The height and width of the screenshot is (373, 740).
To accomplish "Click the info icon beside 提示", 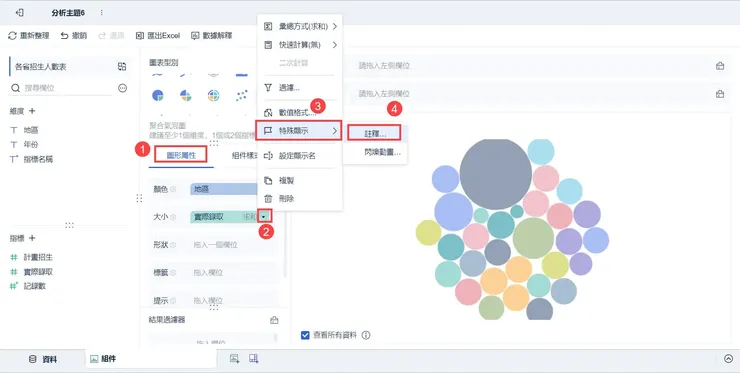I will [x=173, y=301].
